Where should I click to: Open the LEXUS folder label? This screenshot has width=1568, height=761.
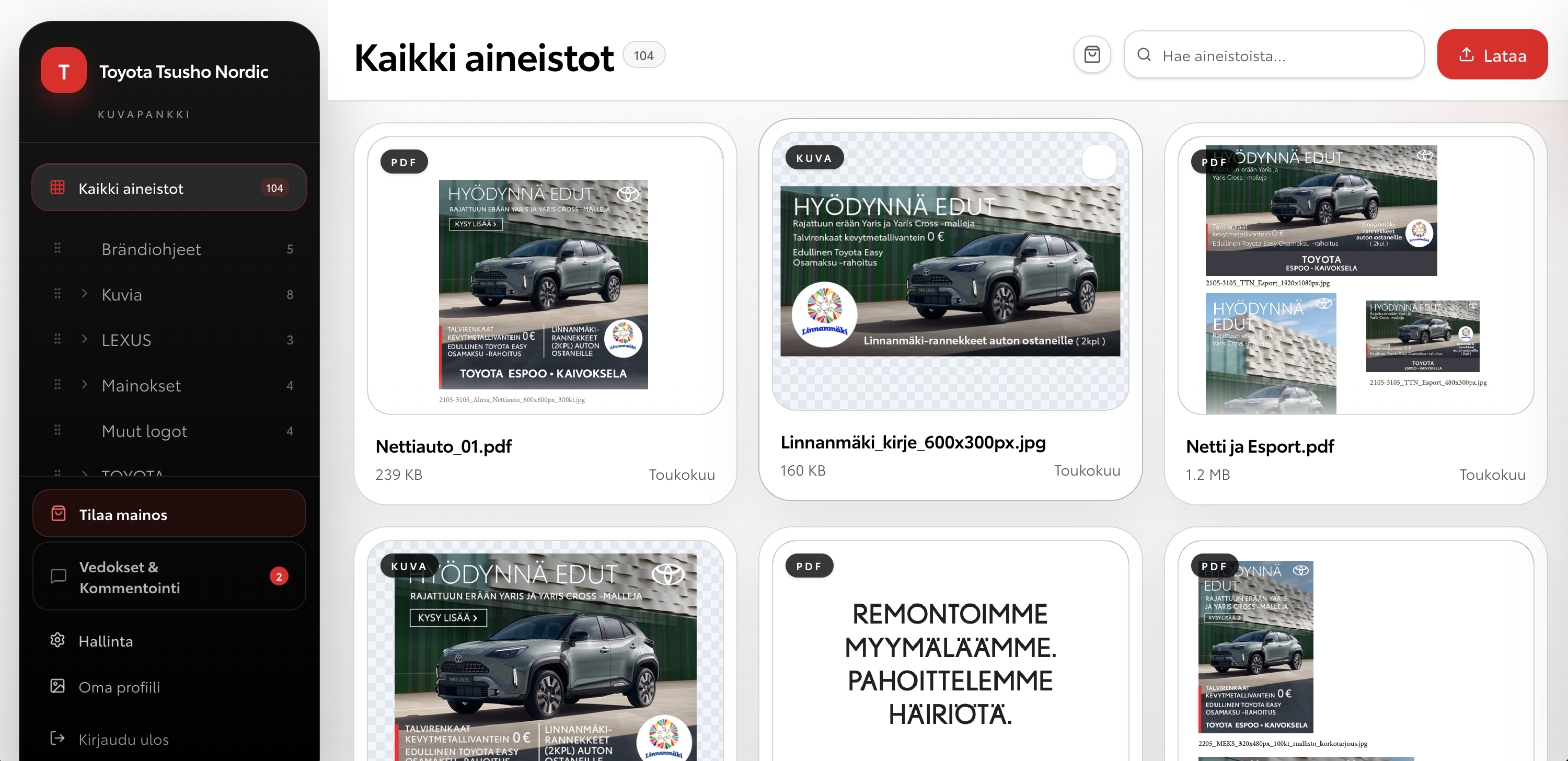click(x=126, y=340)
